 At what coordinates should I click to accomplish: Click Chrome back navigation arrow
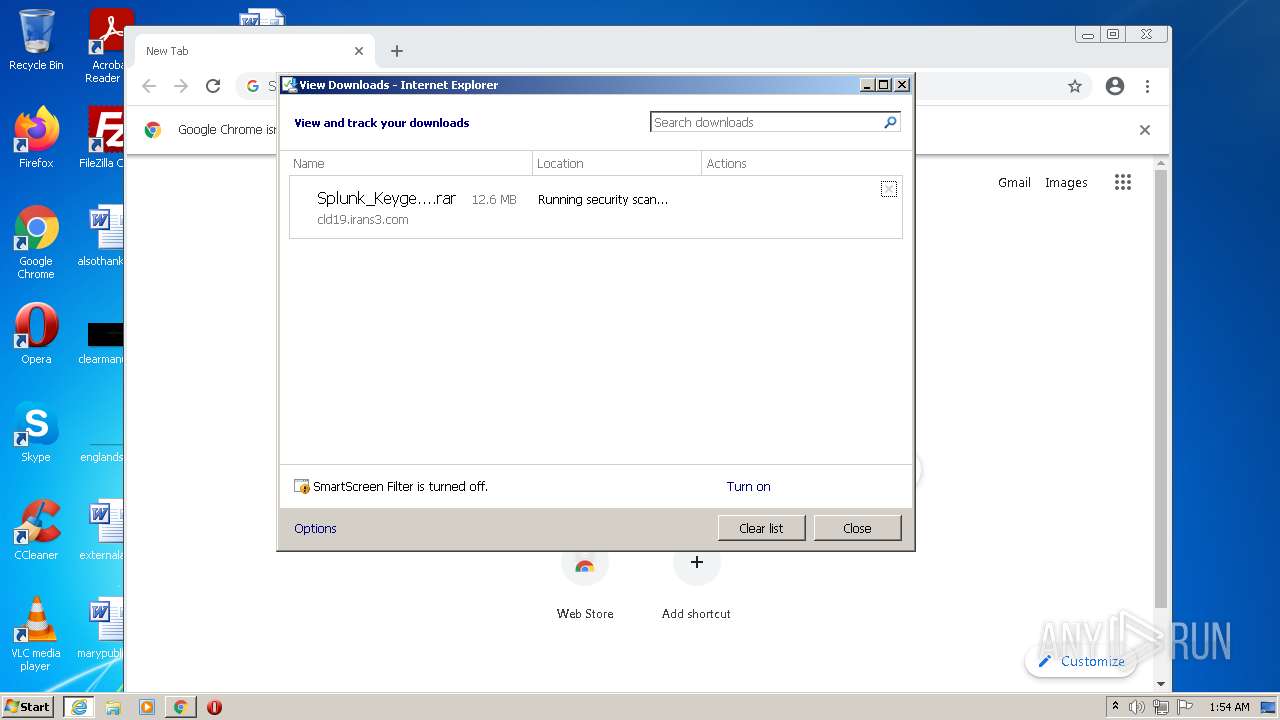click(x=149, y=86)
